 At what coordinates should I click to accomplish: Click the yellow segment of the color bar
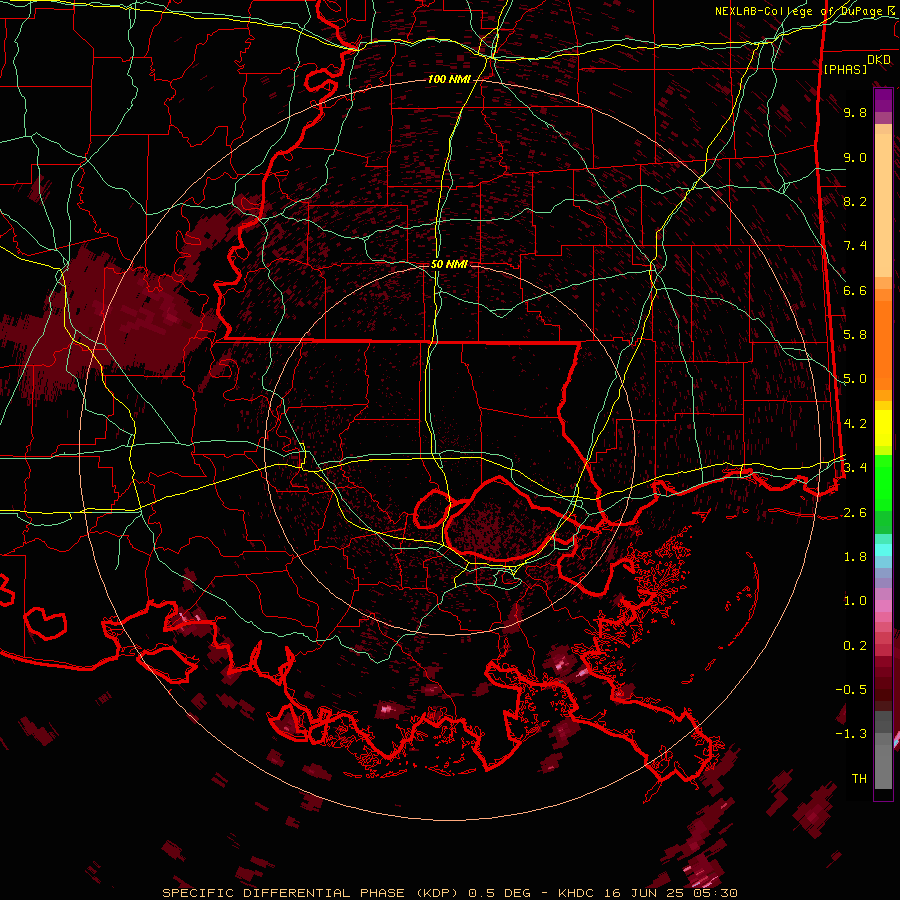coord(883,428)
